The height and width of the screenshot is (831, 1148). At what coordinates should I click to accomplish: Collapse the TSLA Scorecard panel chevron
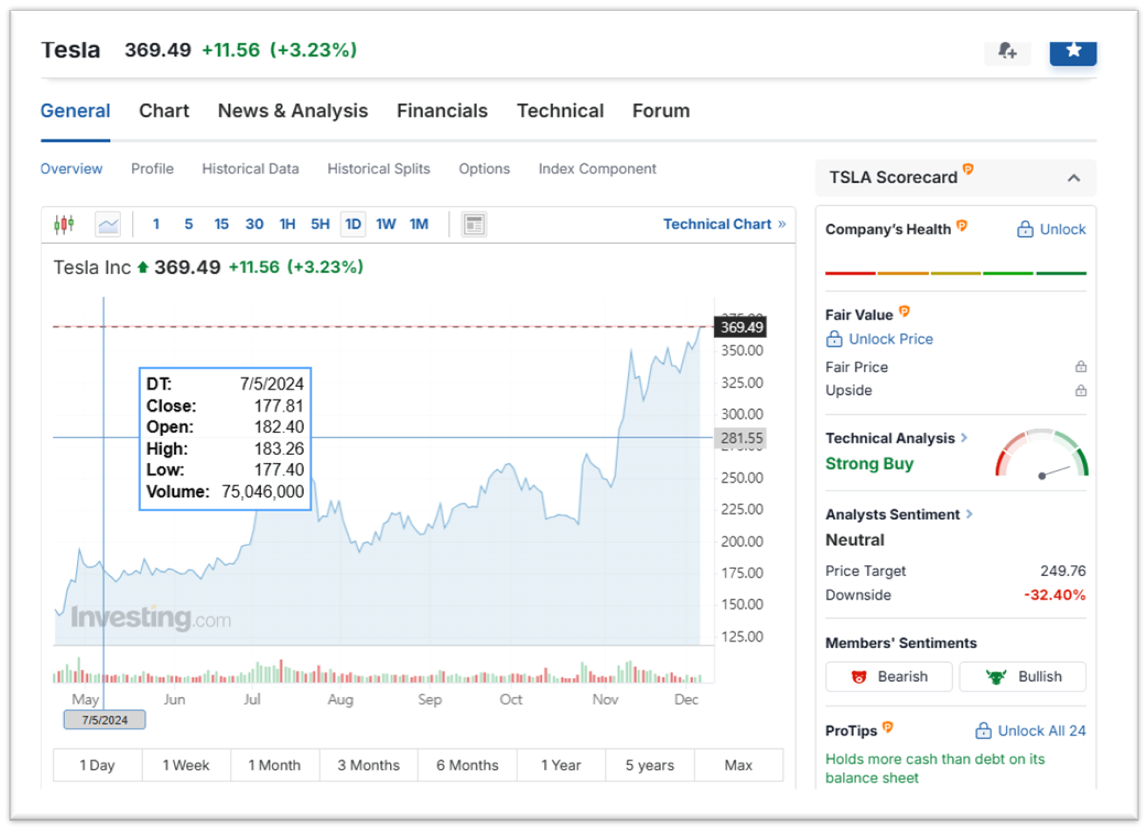[1073, 178]
